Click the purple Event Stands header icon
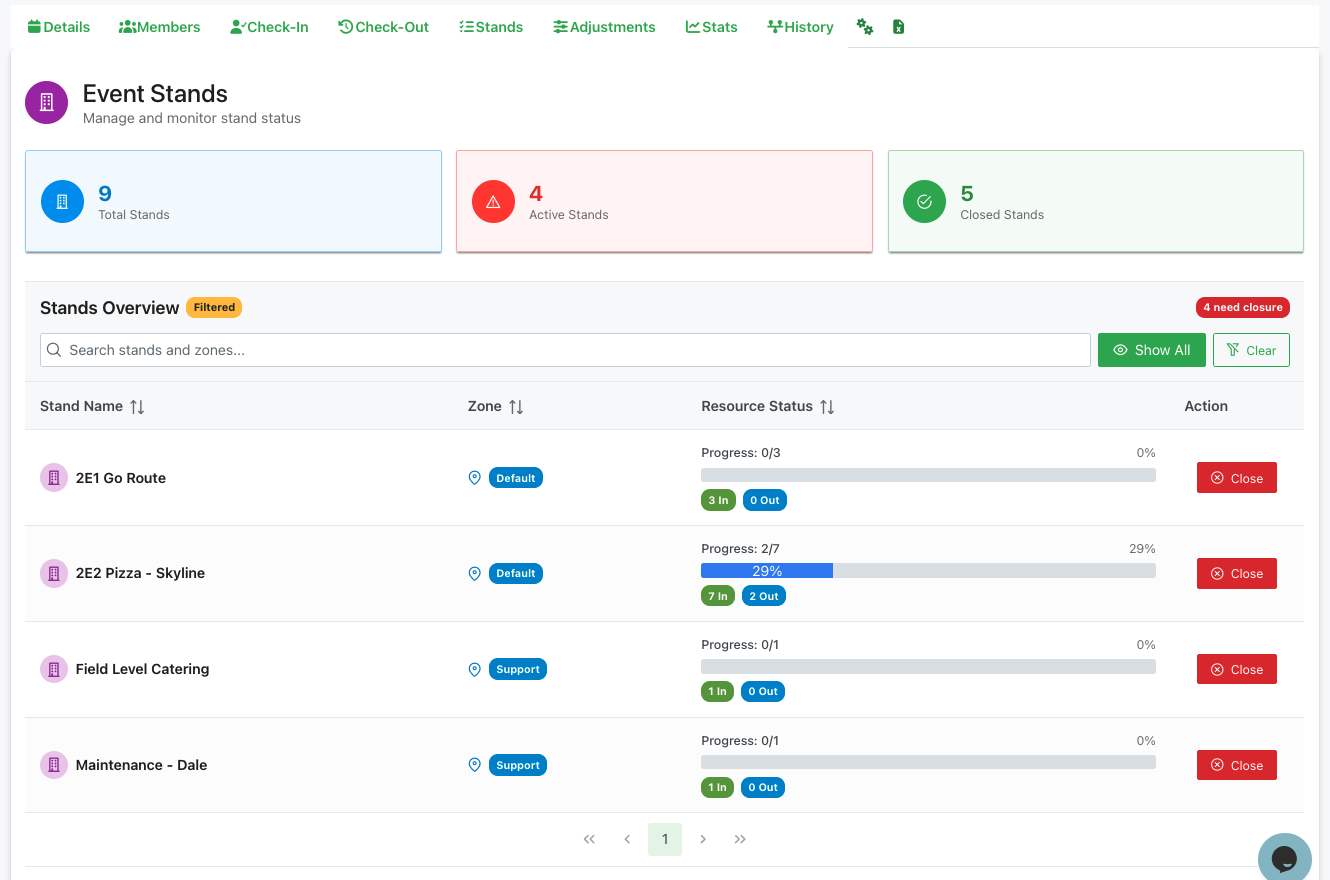Viewport: 1330px width, 880px height. (x=46, y=102)
